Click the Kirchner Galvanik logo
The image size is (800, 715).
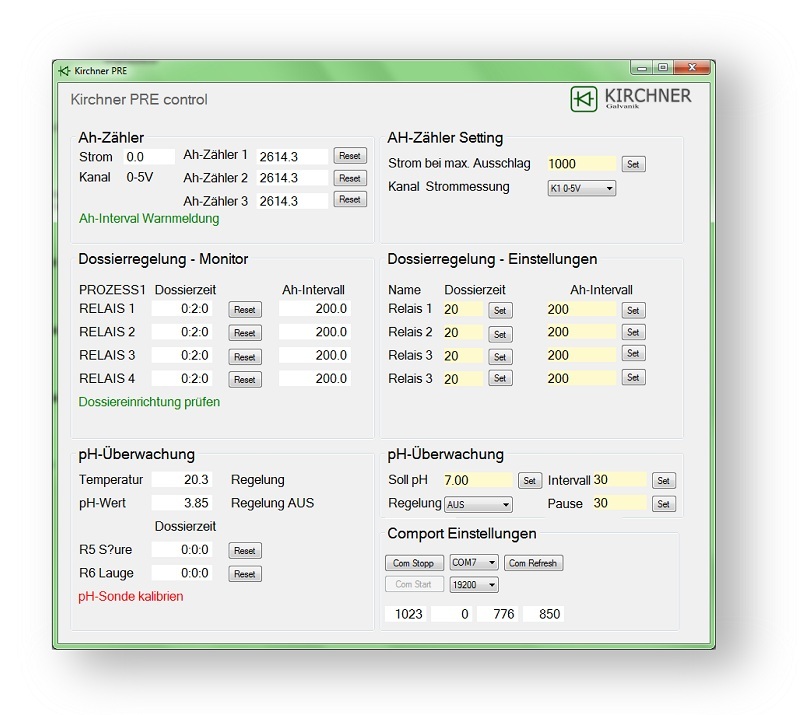pyautogui.click(x=630, y=99)
